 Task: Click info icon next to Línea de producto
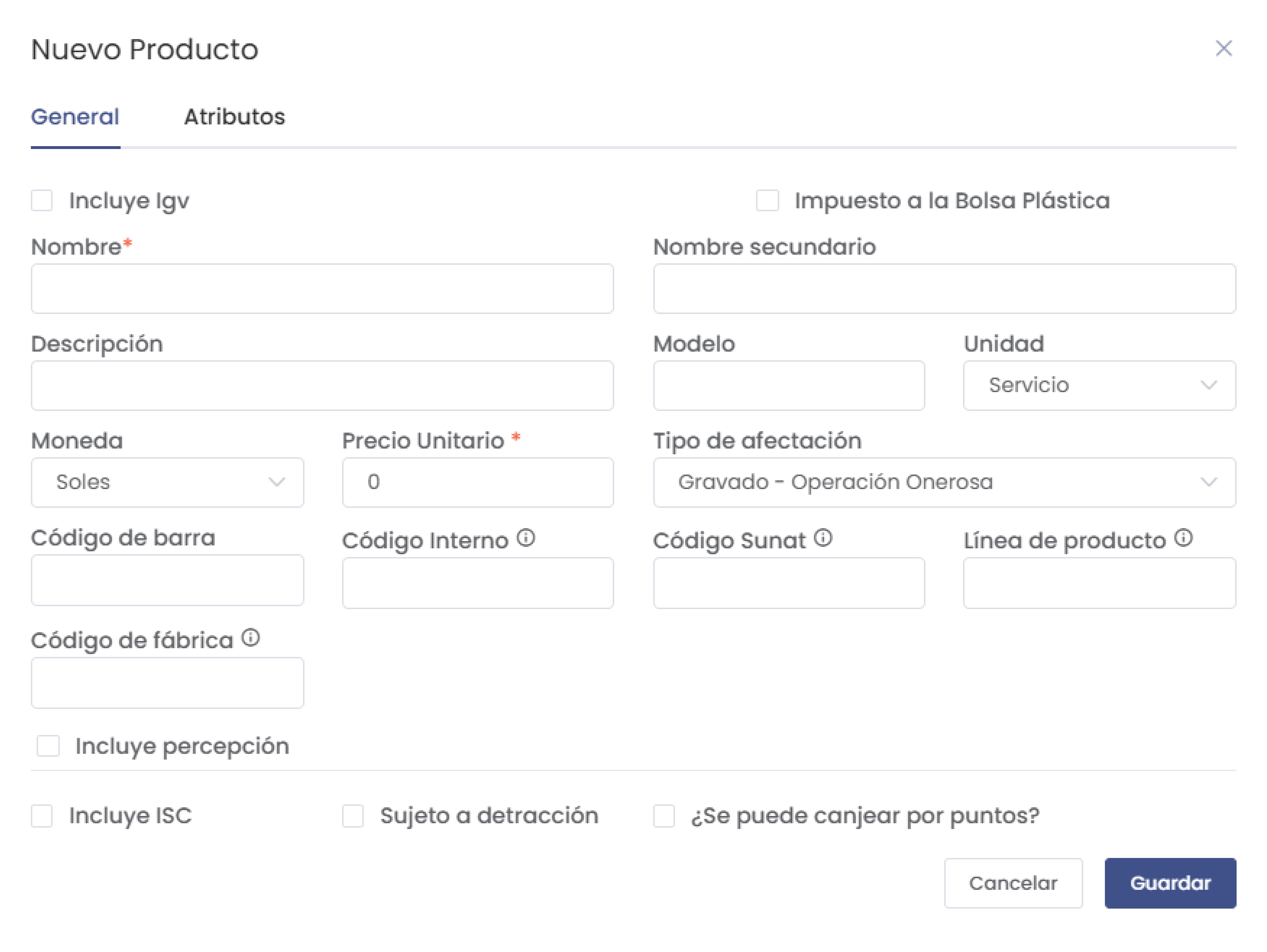[1184, 538]
